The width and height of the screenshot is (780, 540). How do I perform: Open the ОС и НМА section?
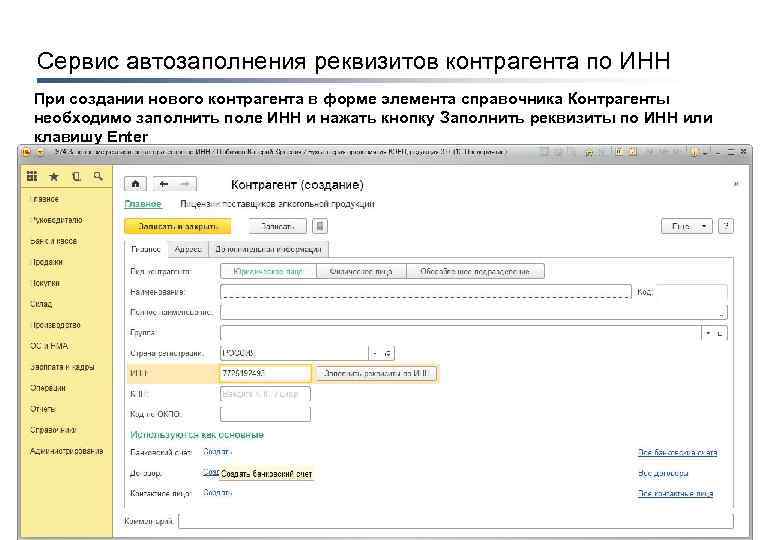click(x=49, y=346)
